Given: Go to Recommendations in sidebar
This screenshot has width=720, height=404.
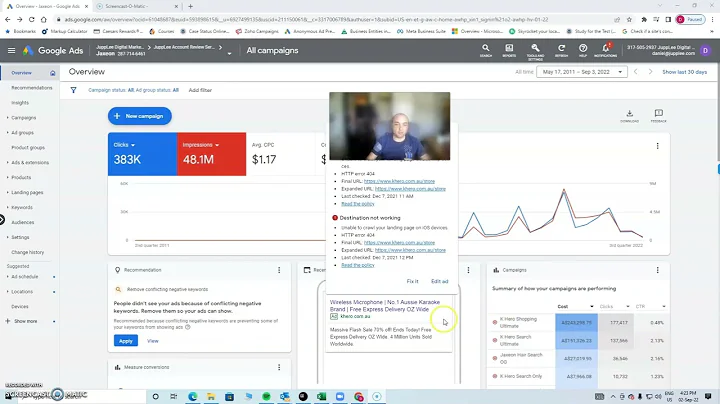Looking at the screenshot, I should [x=32, y=88].
